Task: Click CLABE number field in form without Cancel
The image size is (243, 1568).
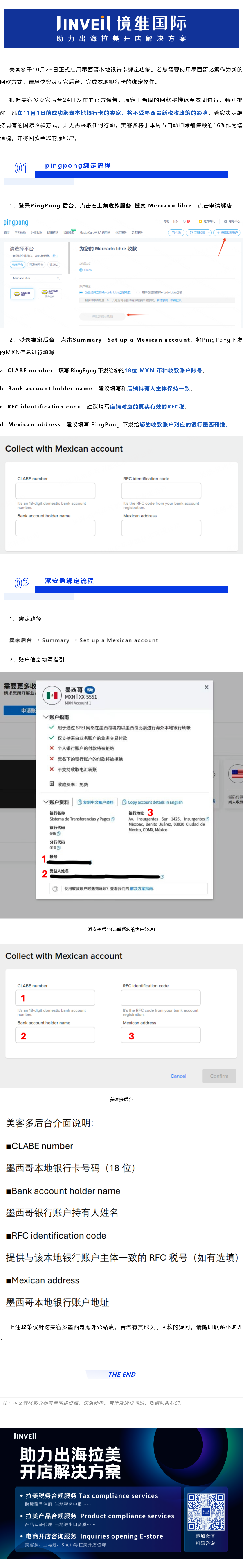Action: click(55, 491)
